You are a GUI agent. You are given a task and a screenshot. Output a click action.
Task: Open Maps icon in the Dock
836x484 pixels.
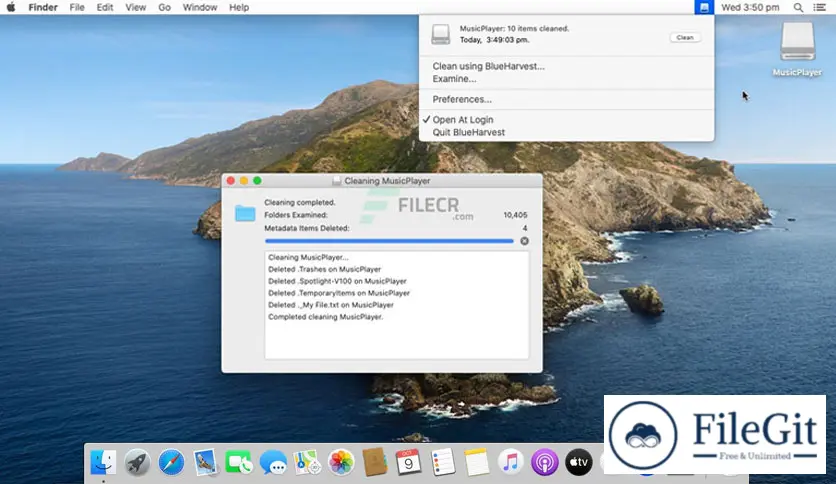pyautogui.click(x=307, y=462)
